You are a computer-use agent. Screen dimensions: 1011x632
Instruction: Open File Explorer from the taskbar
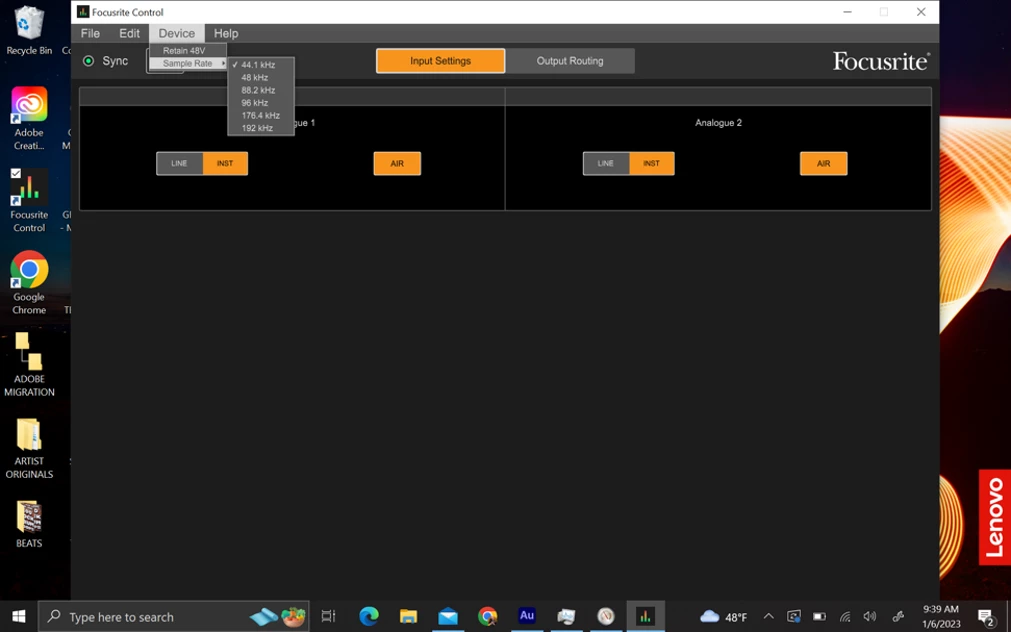[x=408, y=617]
